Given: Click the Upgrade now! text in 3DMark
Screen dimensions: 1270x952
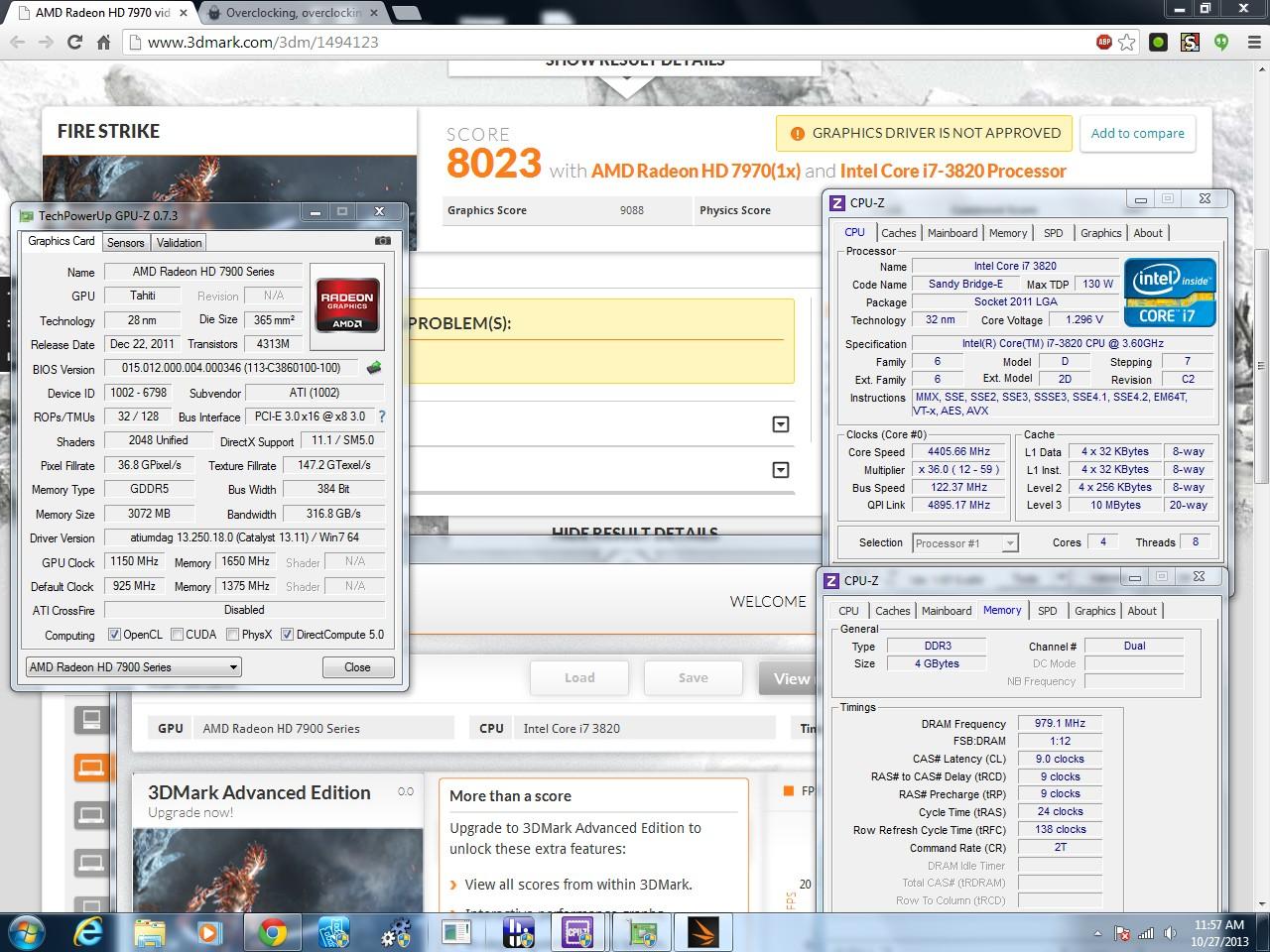Looking at the screenshot, I should click(x=190, y=812).
